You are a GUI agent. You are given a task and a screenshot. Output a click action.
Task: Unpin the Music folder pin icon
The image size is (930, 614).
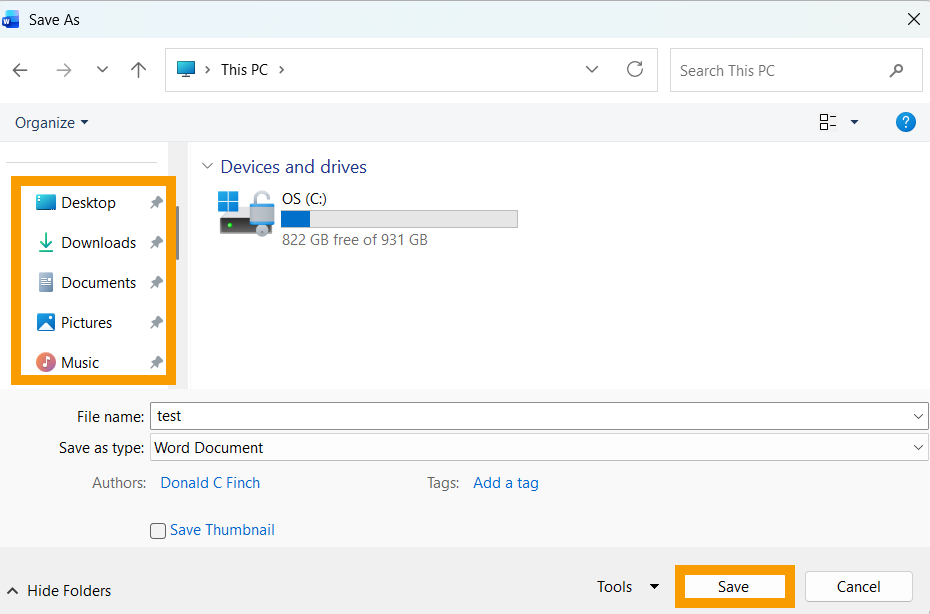pyautogui.click(x=156, y=363)
